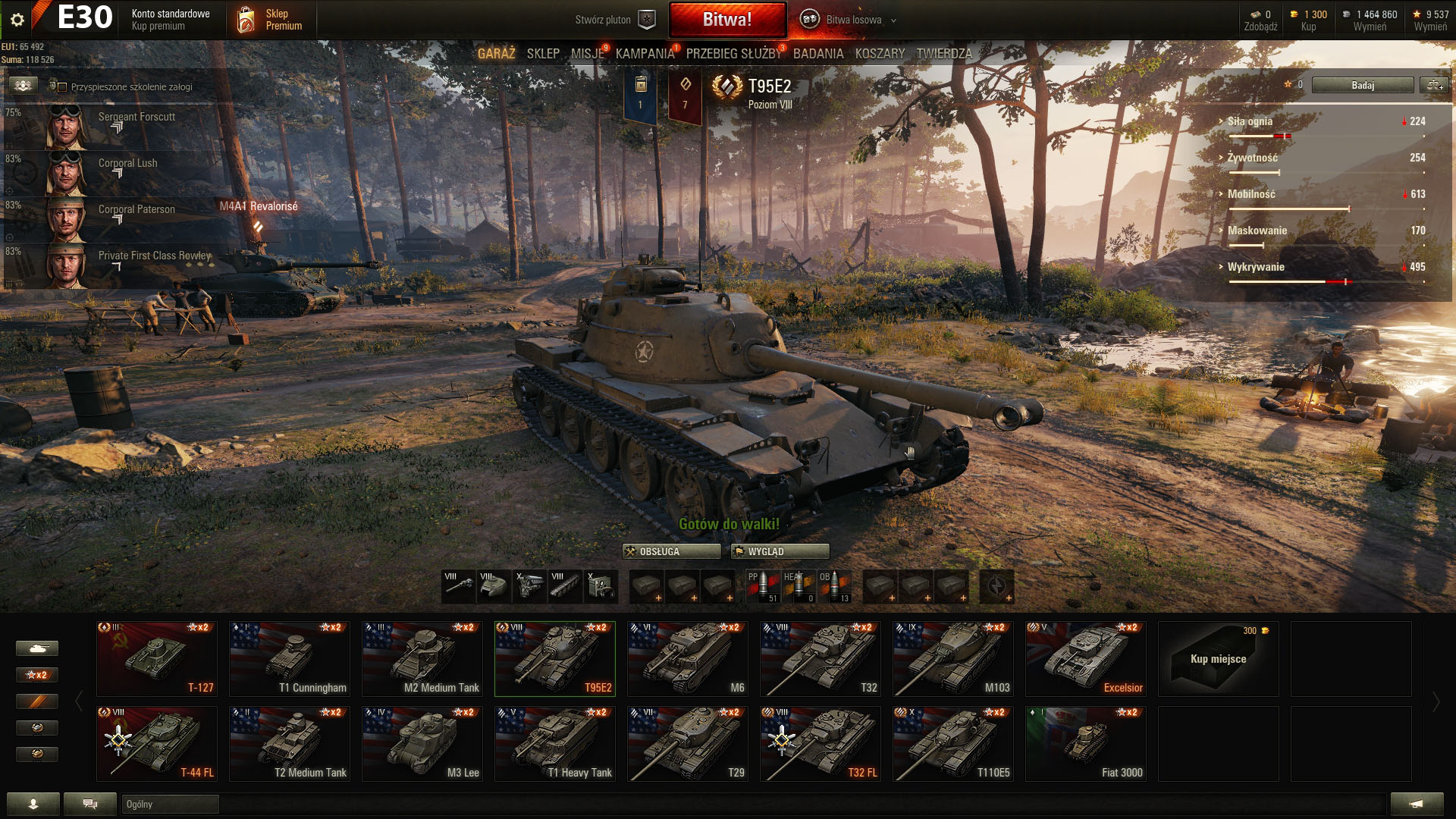Start battle with the Bitwa! button
The height and width of the screenshot is (819, 1456).
click(x=727, y=20)
